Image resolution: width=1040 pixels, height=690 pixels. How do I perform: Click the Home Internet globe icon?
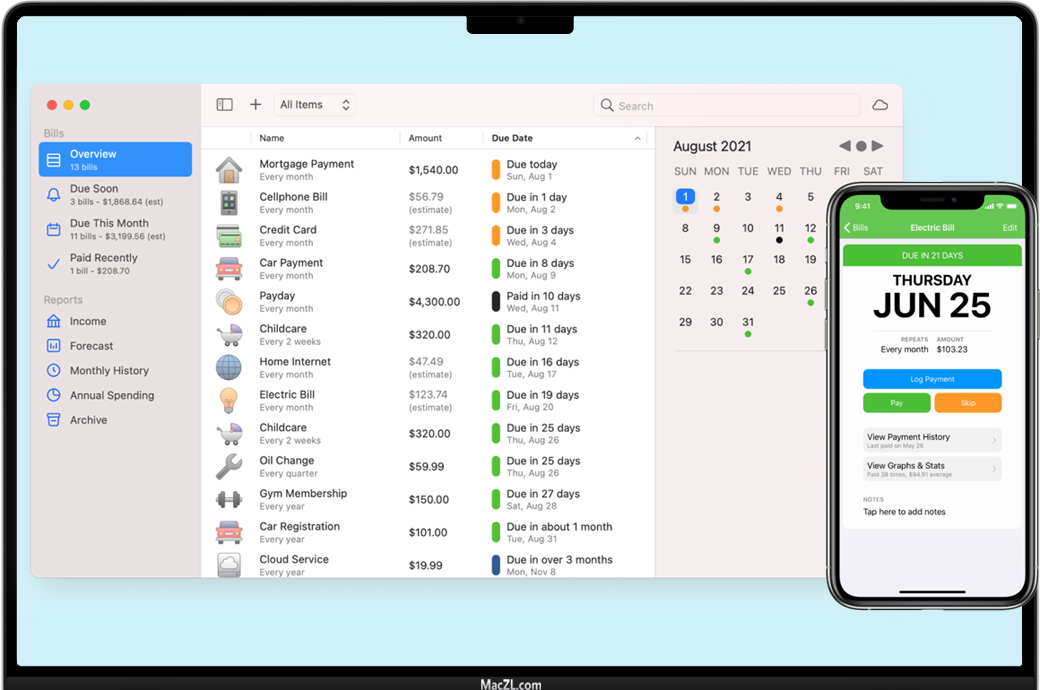[229, 368]
